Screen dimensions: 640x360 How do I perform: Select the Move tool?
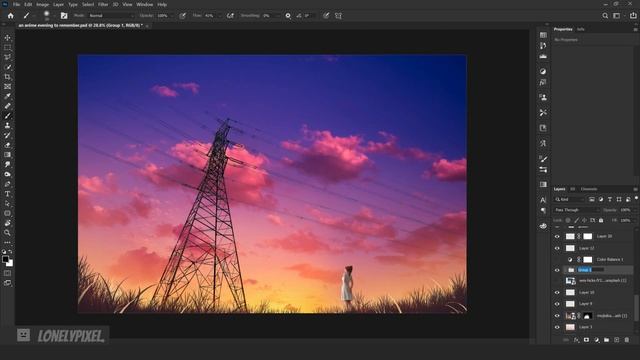pos(7,38)
